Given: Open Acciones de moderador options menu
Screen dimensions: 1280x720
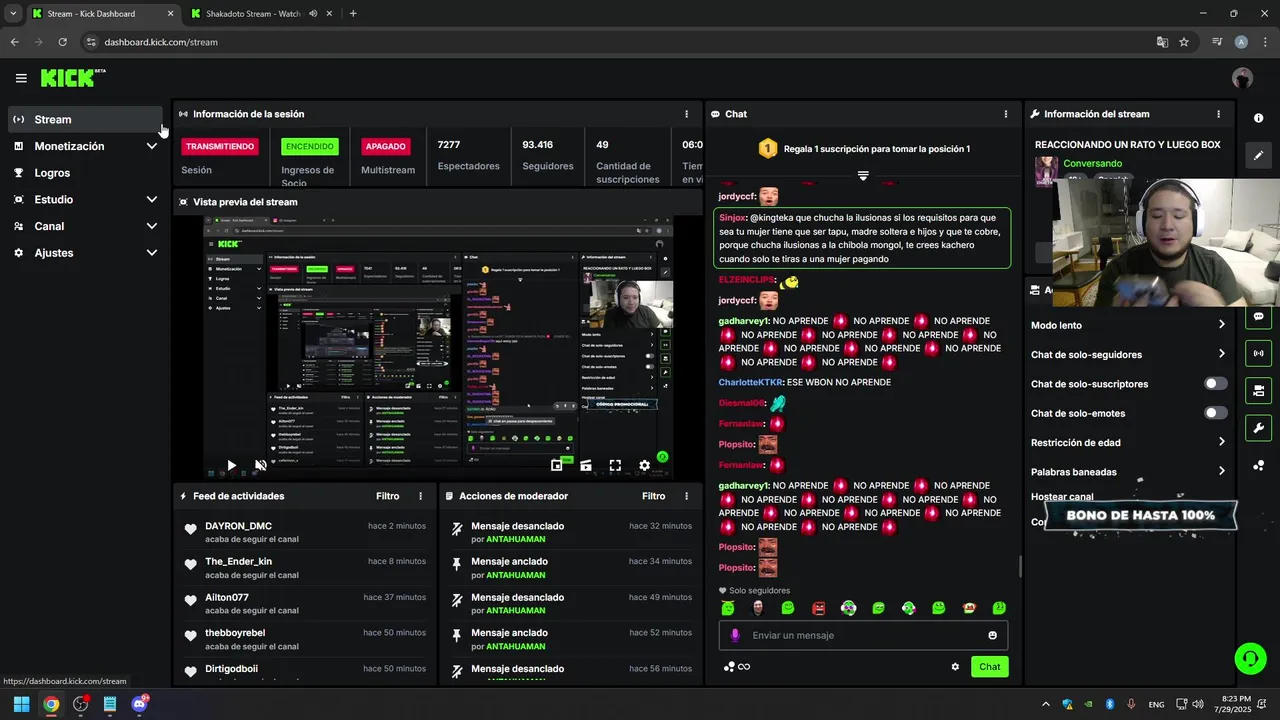Looking at the screenshot, I should (x=686, y=496).
